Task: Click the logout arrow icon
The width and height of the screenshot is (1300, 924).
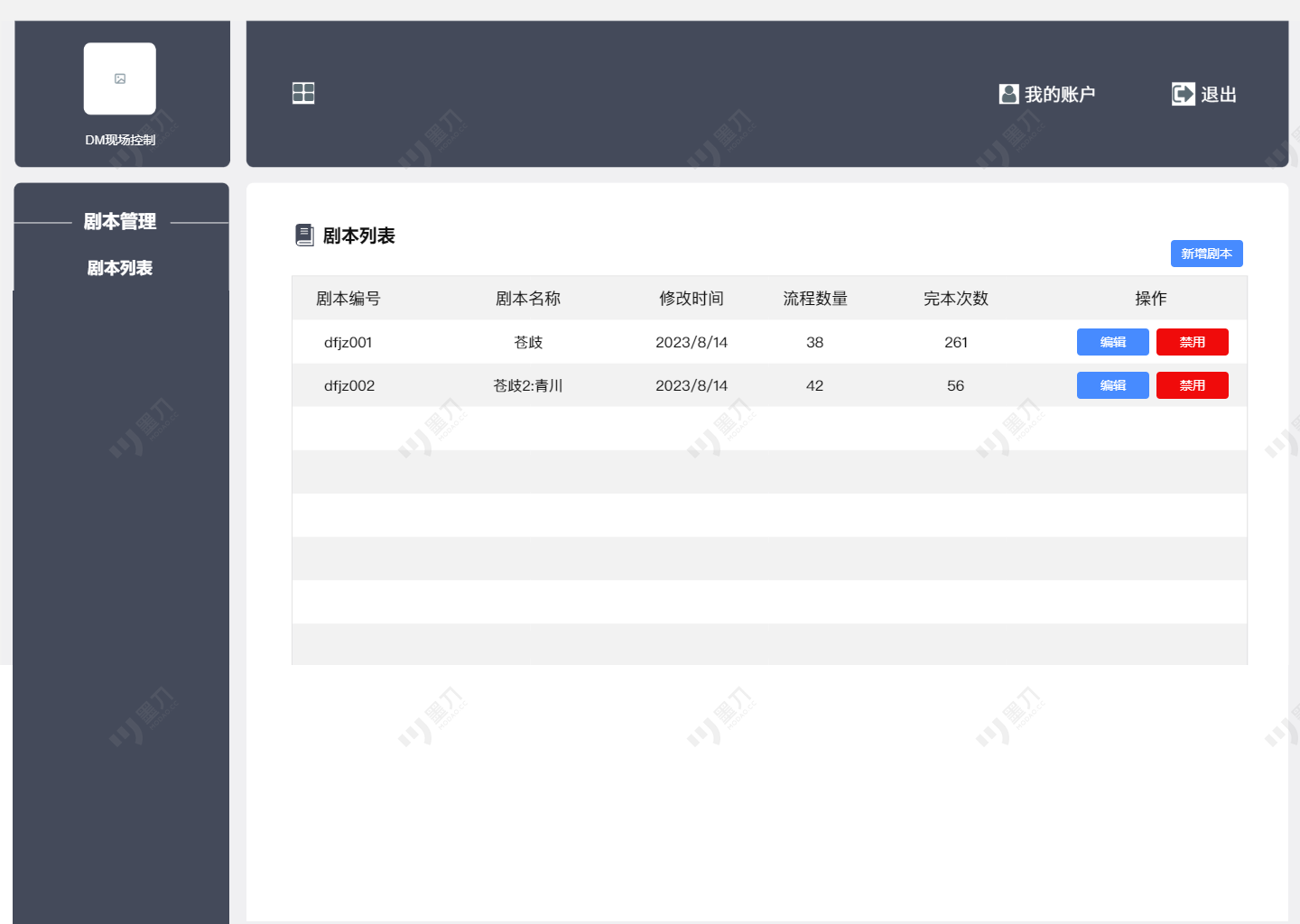Action: coord(1183,94)
